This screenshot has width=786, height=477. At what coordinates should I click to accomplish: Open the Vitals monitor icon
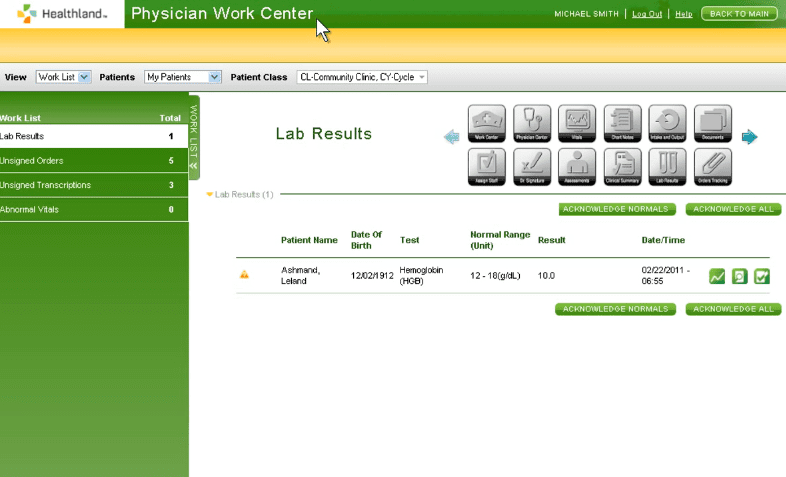click(x=577, y=123)
